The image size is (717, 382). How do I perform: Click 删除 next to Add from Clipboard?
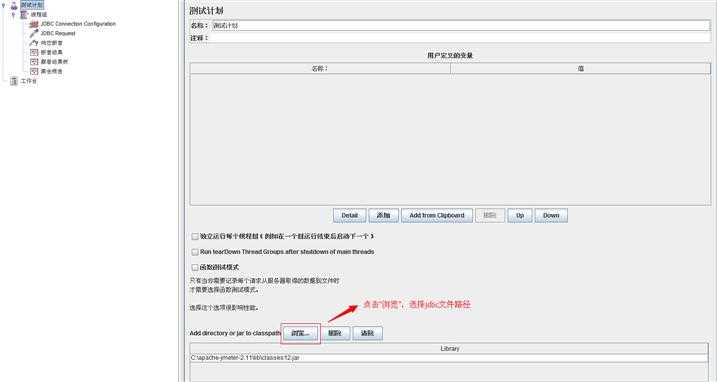(490, 215)
